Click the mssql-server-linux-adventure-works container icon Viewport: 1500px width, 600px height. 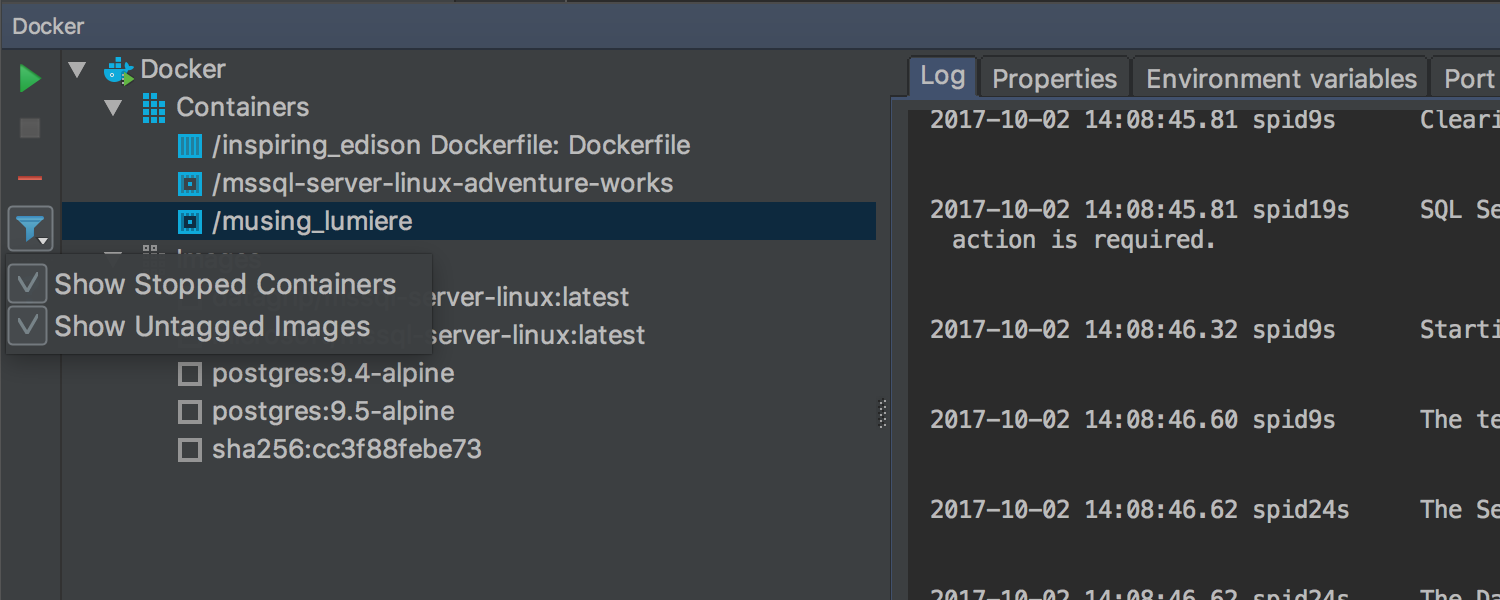[x=189, y=184]
